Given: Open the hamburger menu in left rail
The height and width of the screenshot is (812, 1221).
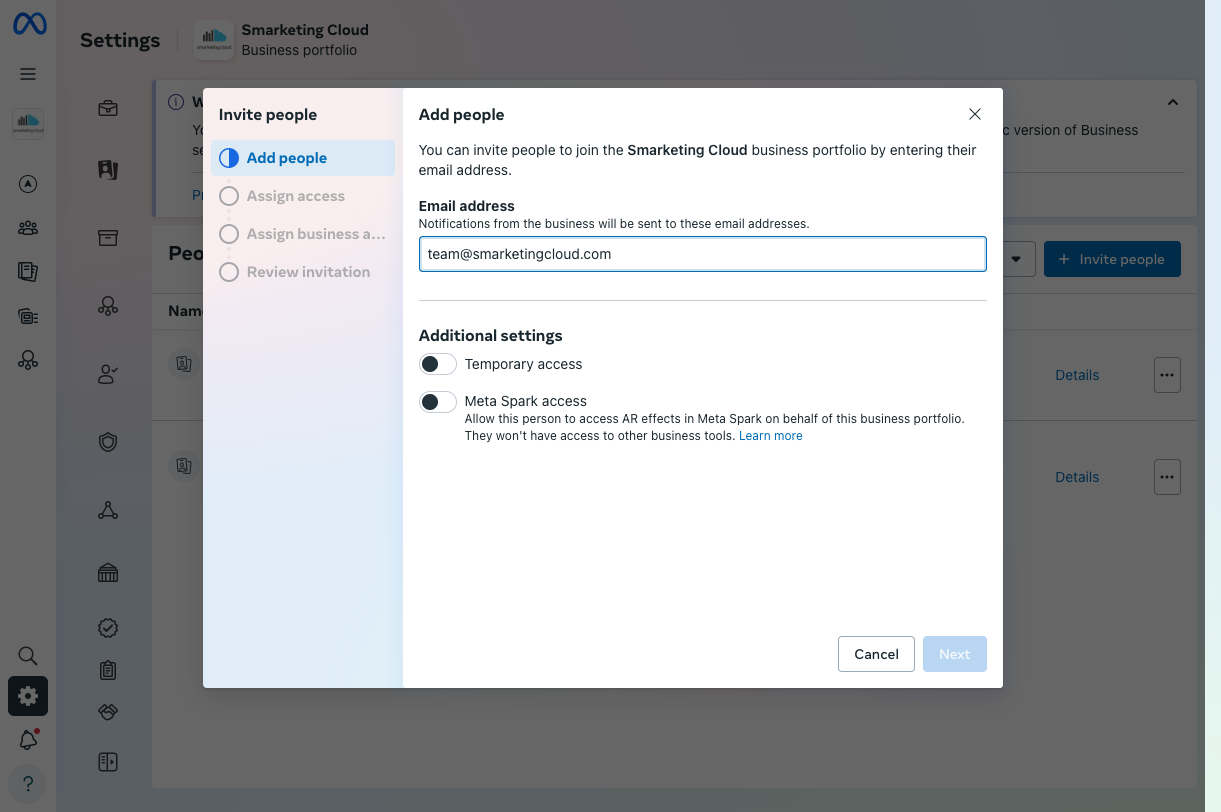Looking at the screenshot, I should pyautogui.click(x=28, y=74).
